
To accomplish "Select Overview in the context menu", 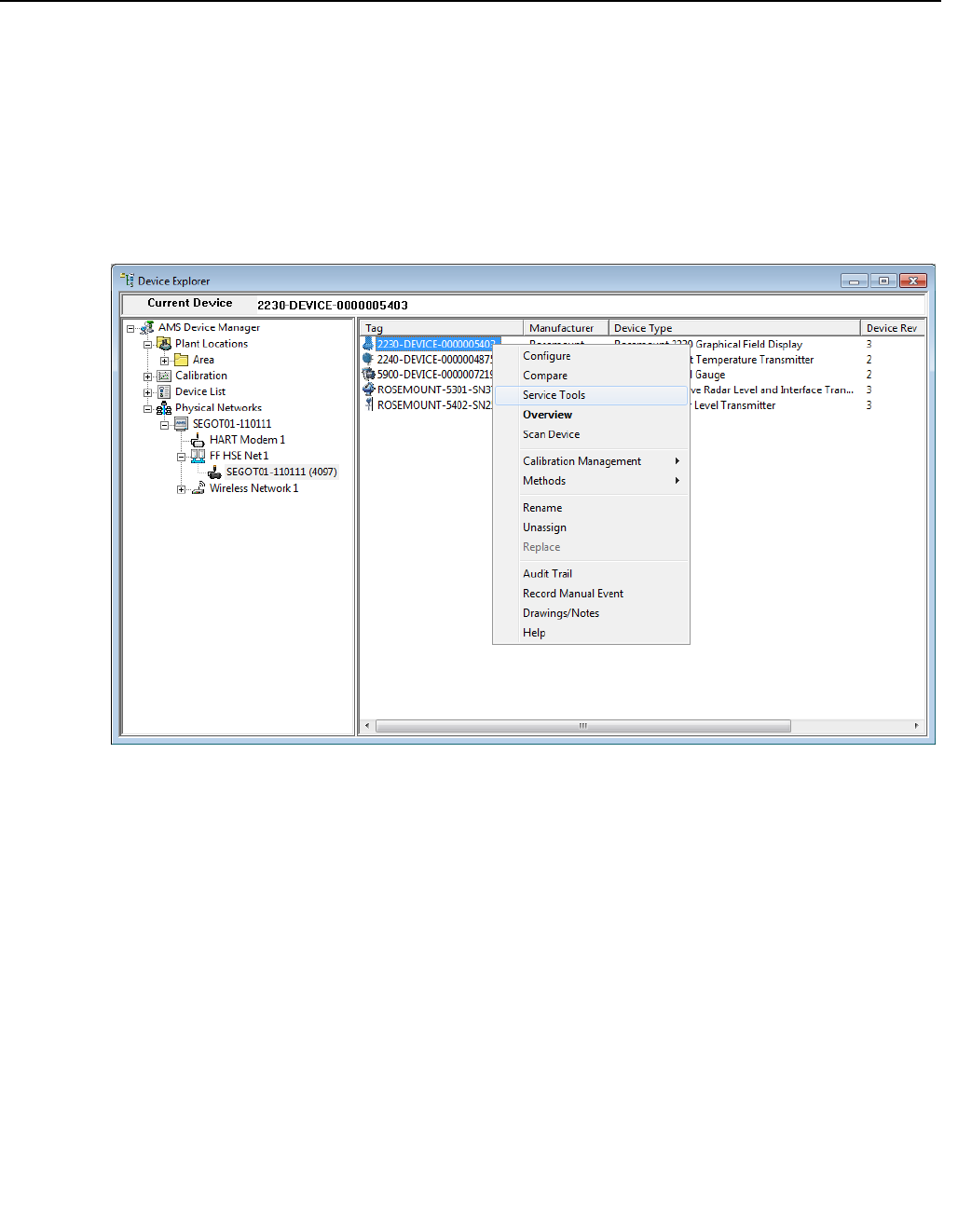I will (591, 415).
